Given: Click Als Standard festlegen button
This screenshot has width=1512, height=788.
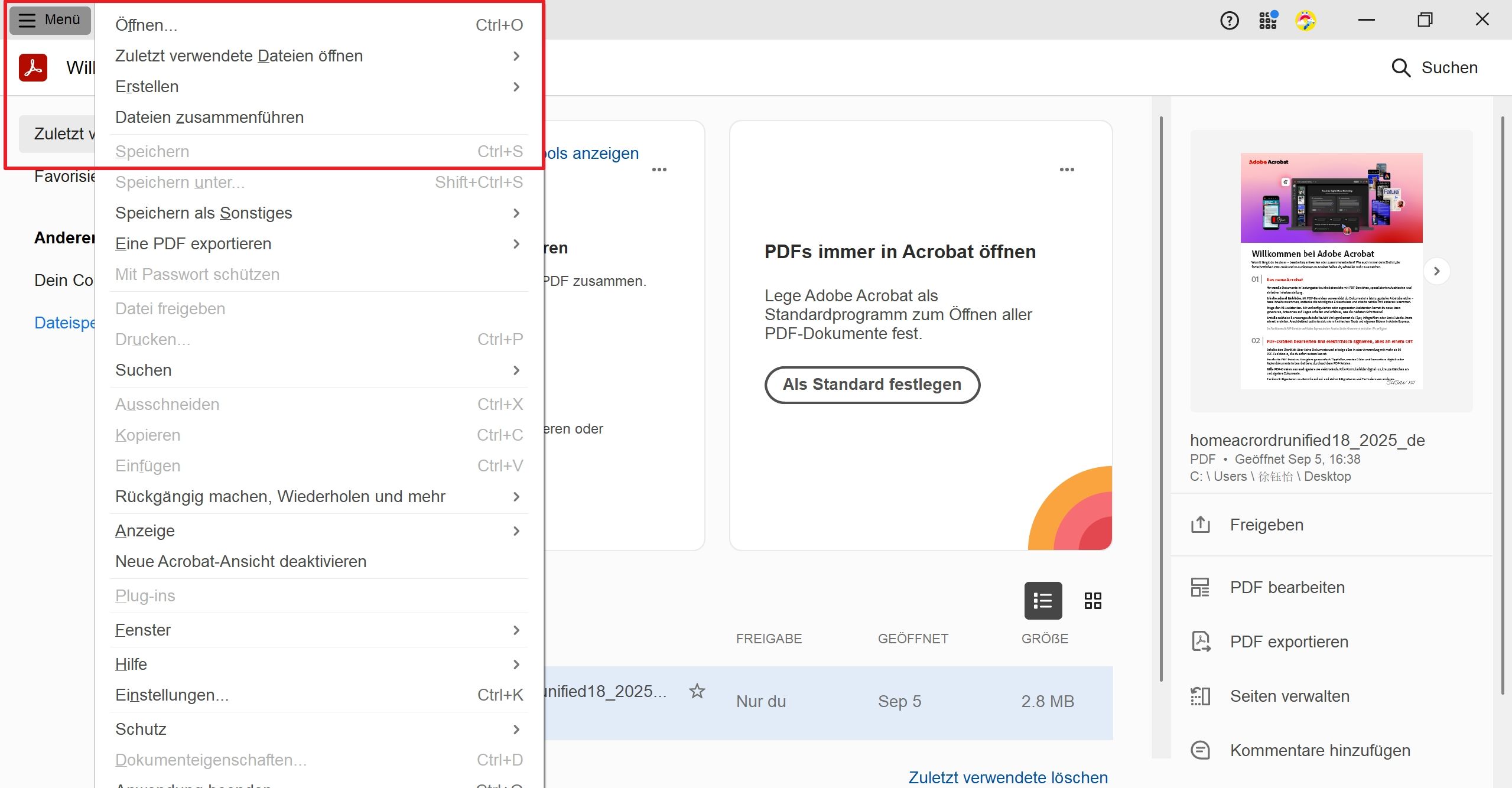Looking at the screenshot, I should (x=872, y=385).
